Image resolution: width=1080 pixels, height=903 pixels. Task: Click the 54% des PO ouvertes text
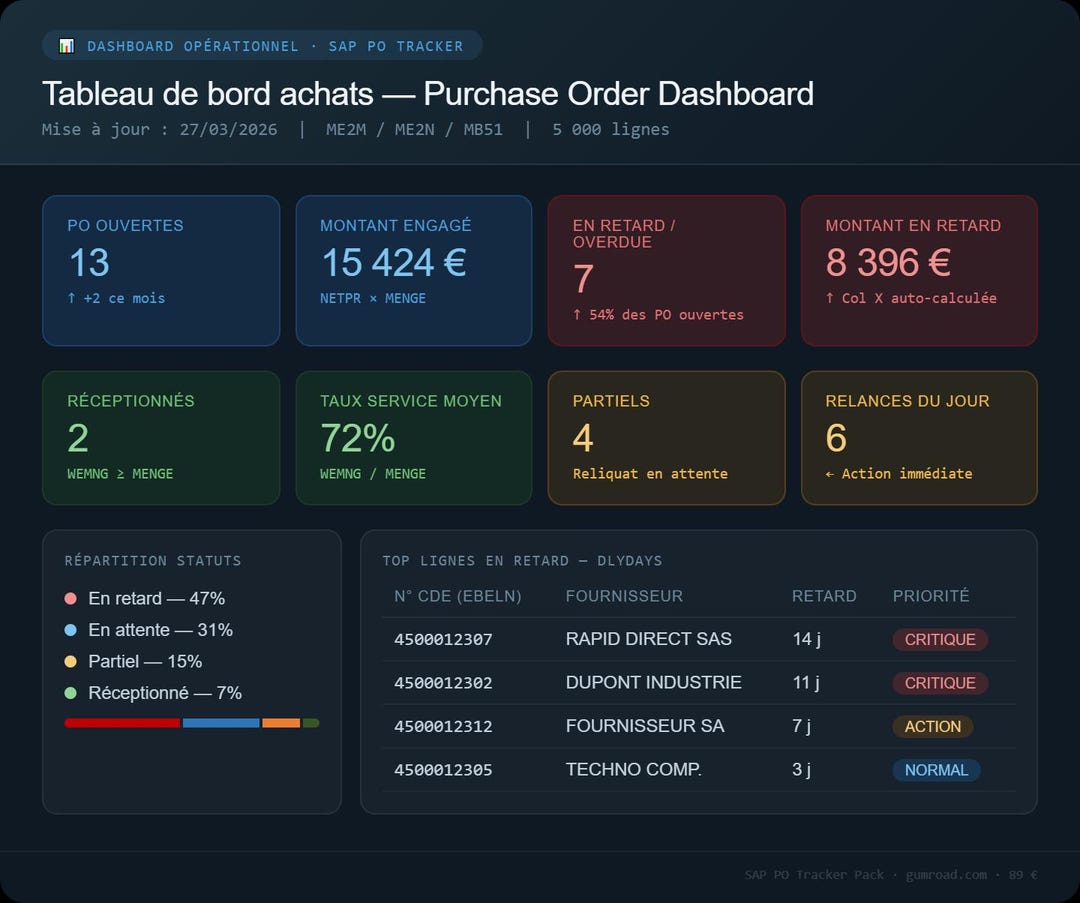[x=658, y=315]
